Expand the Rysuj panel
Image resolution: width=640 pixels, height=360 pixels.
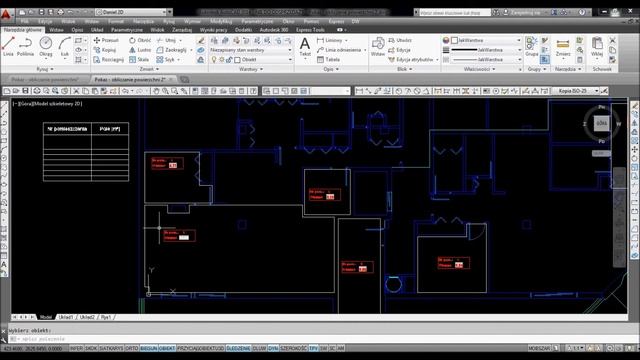[45, 69]
